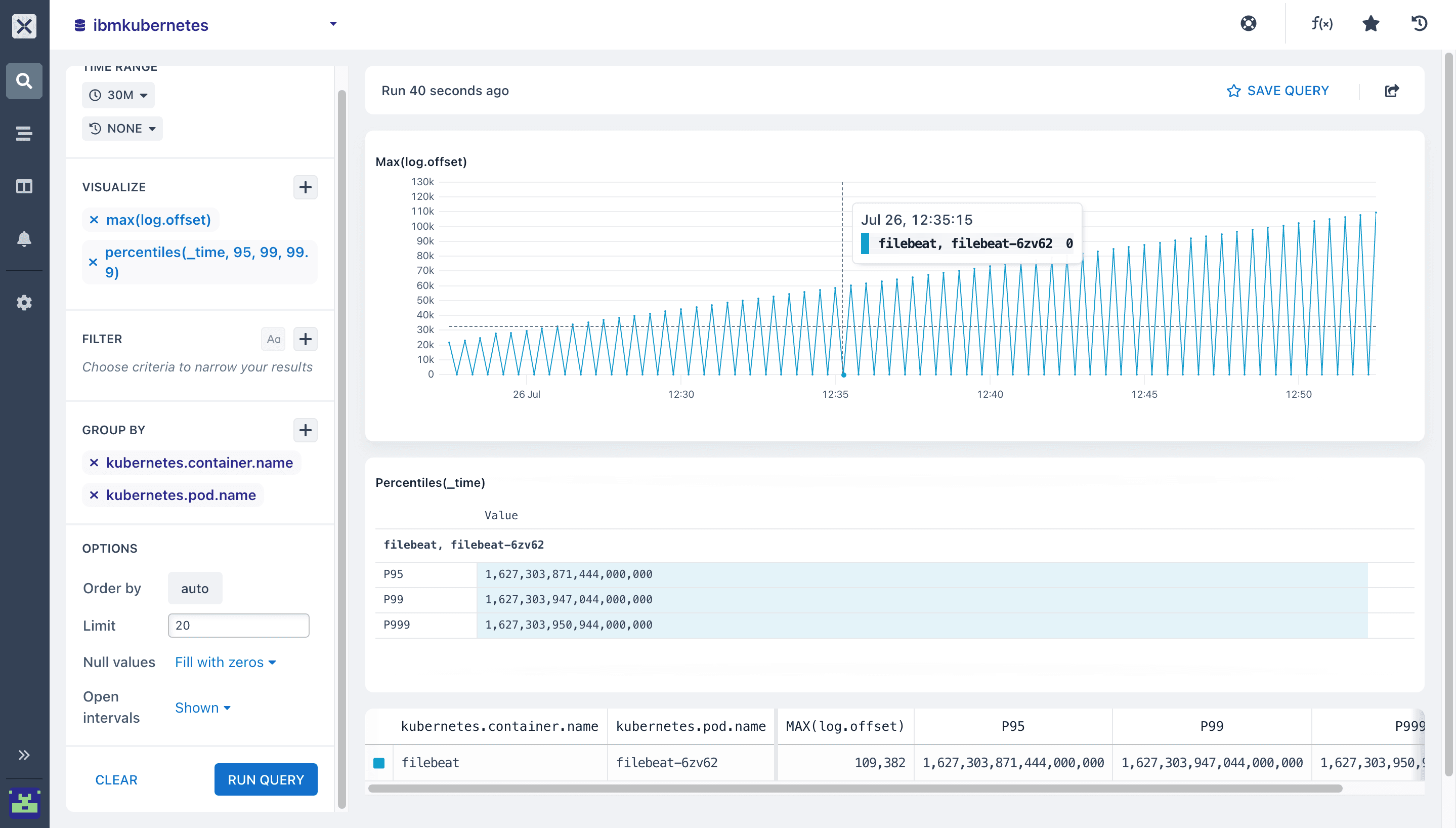Viewport: 1456px width, 828px height.
Task: Sort by the P95 column header
Action: click(x=1013, y=726)
